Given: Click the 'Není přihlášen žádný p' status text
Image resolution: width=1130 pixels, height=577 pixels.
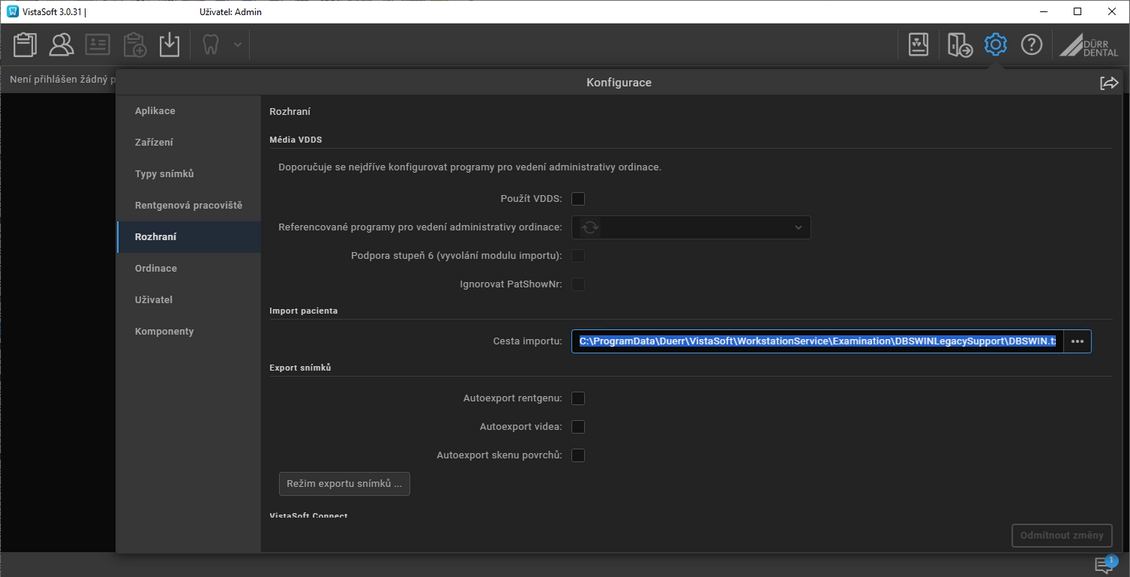Looking at the screenshot, I should [x=63, y=79].
